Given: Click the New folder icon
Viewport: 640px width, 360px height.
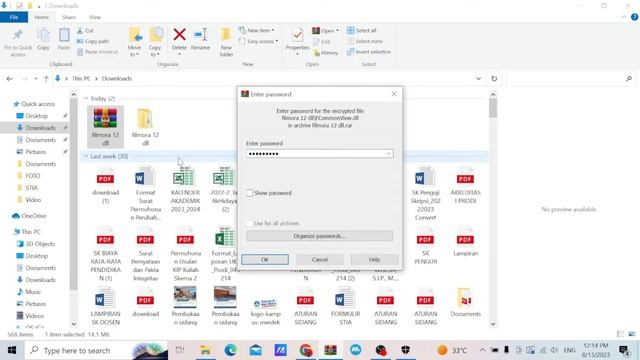Looking at the screenshot, I should [226, 35].
